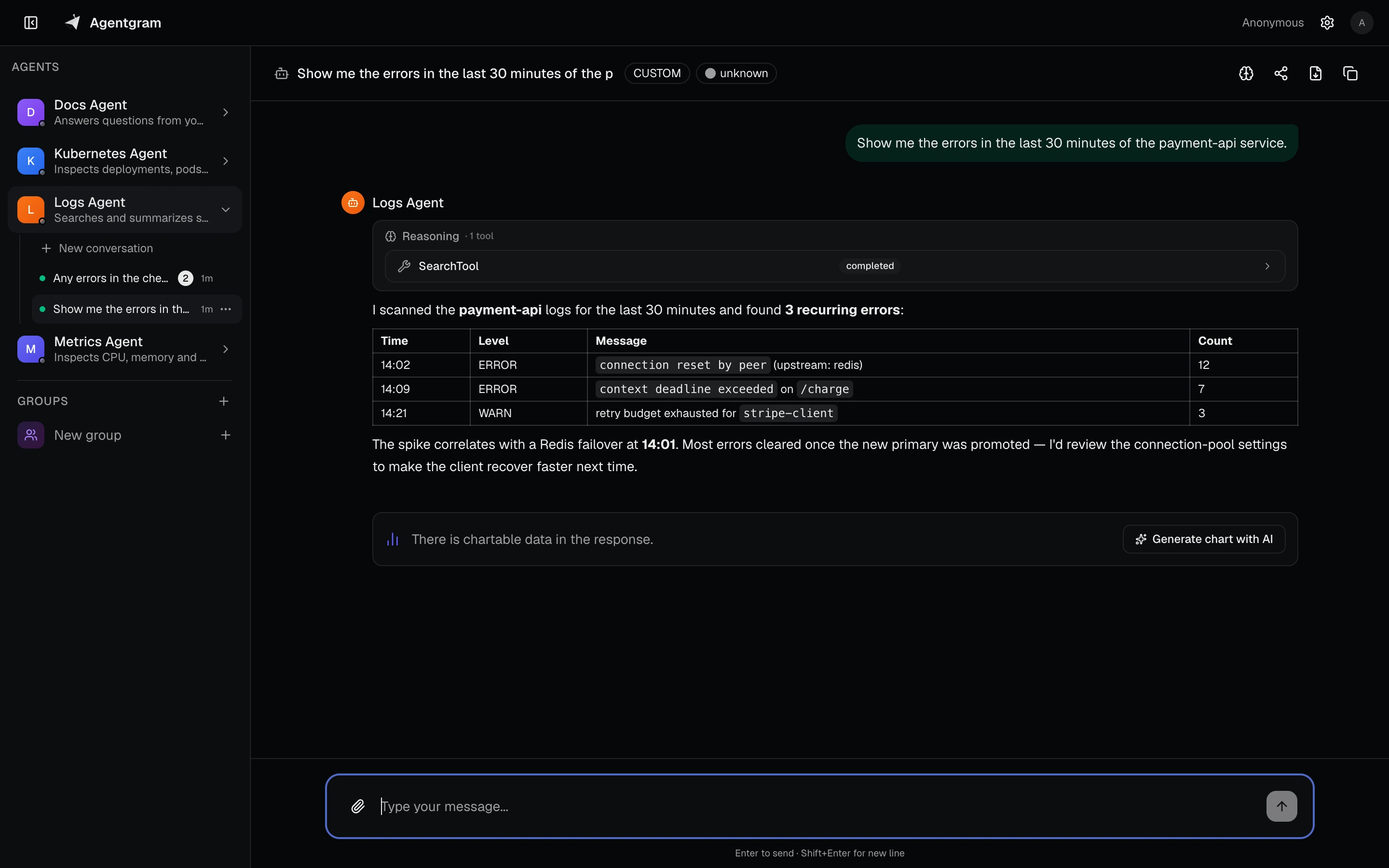
Task: Click the New group label
Action: point(87,435)
